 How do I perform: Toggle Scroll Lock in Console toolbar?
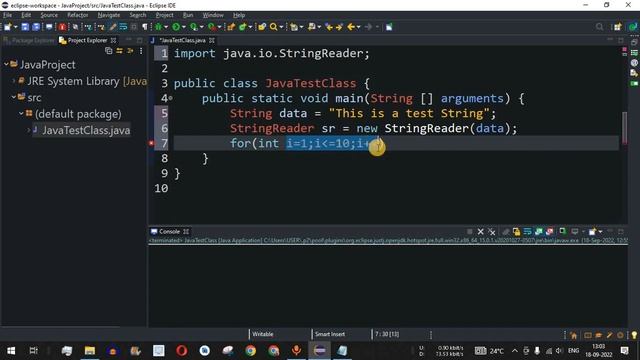tap(516, 232)
